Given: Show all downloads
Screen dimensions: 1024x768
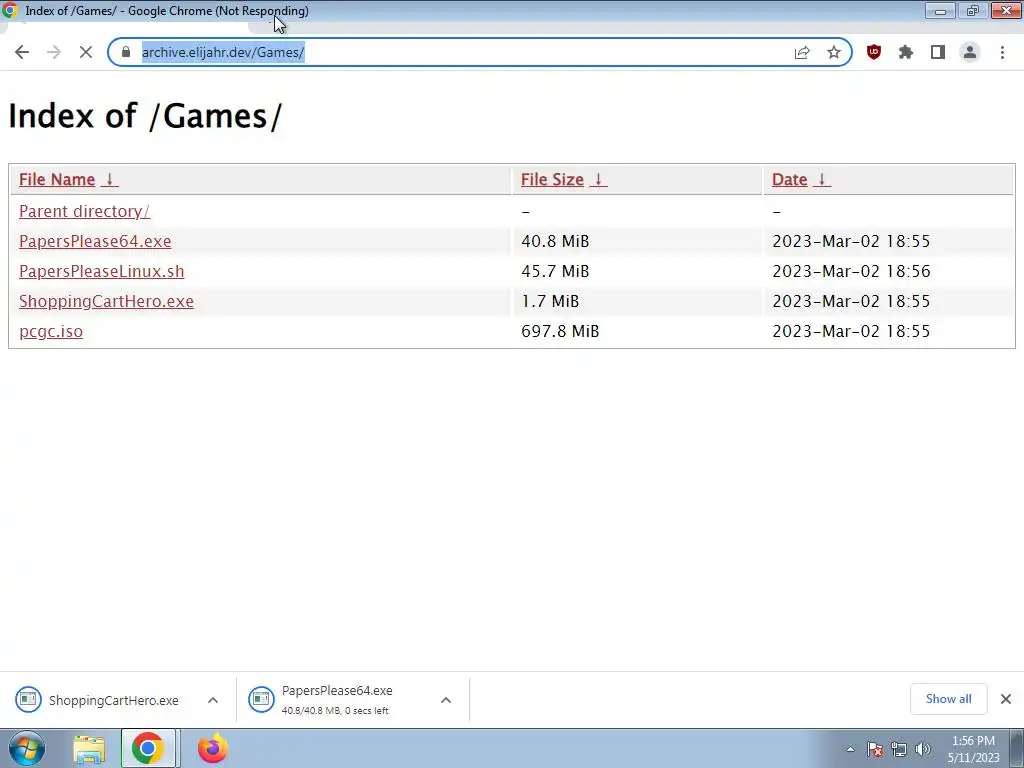Looking at the screenshot, I should click(948, 699).
